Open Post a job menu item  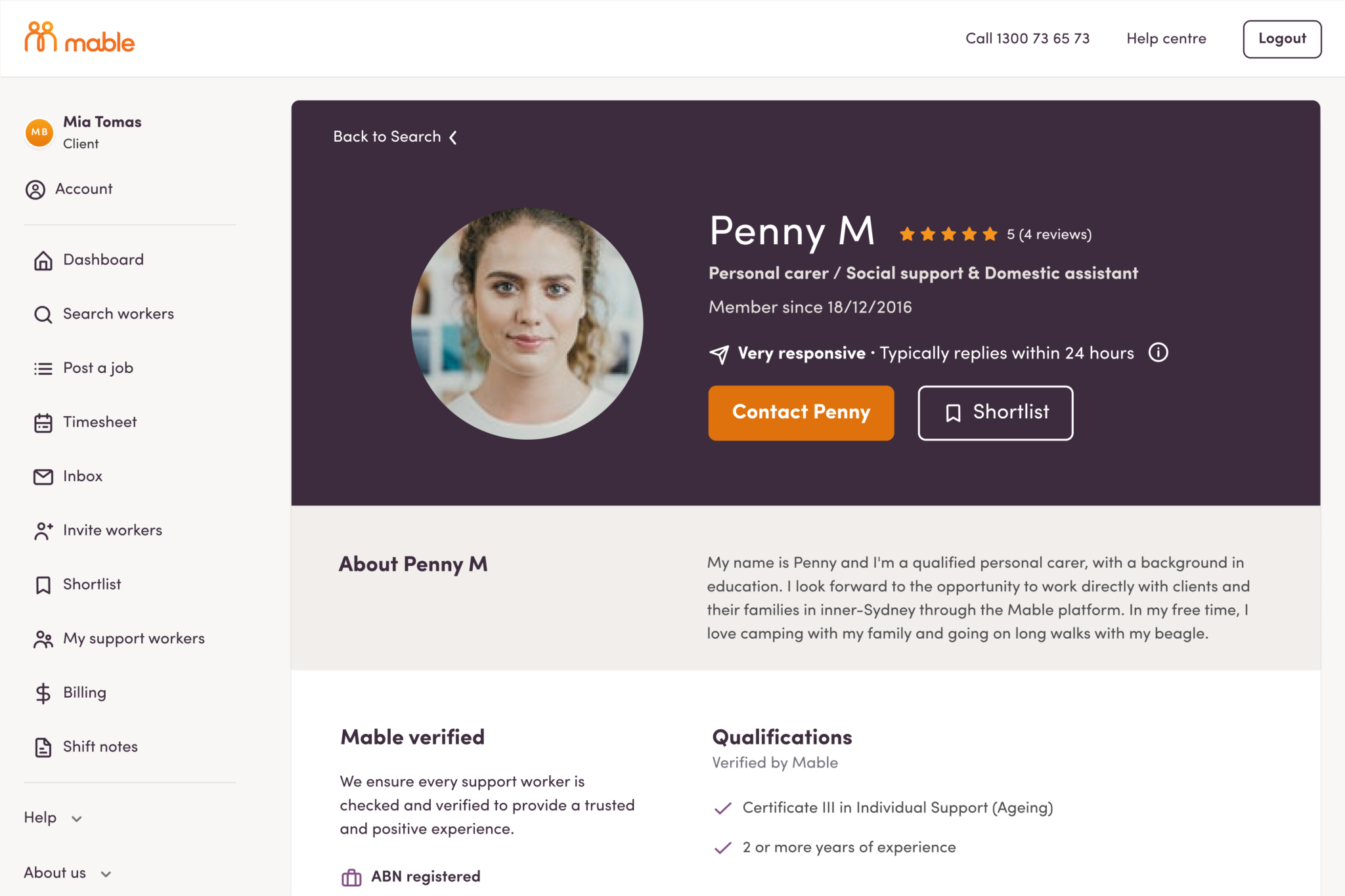pyautogui.click(x=98, y=368)
